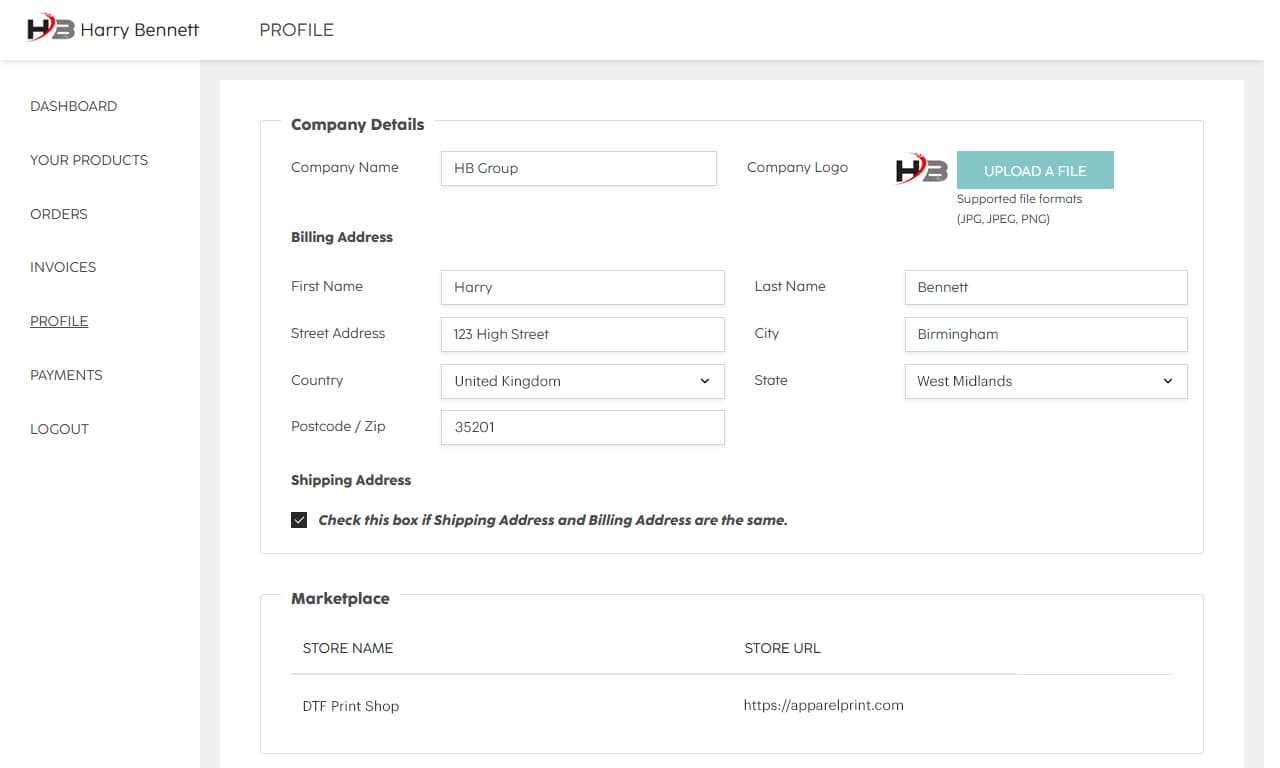Open the Orders section
Screen dimensions: 1280x768
click(x=58, y=214)
